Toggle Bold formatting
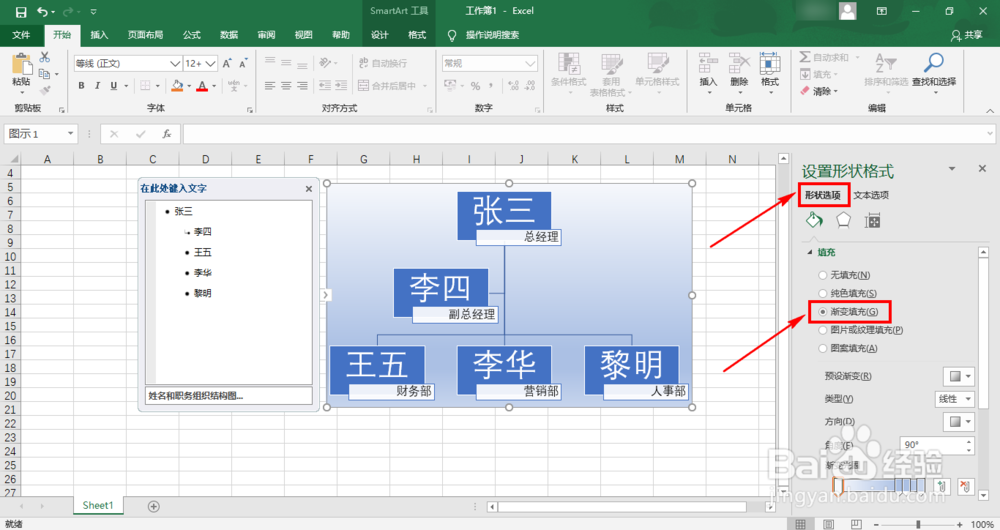 click(81, 85)
